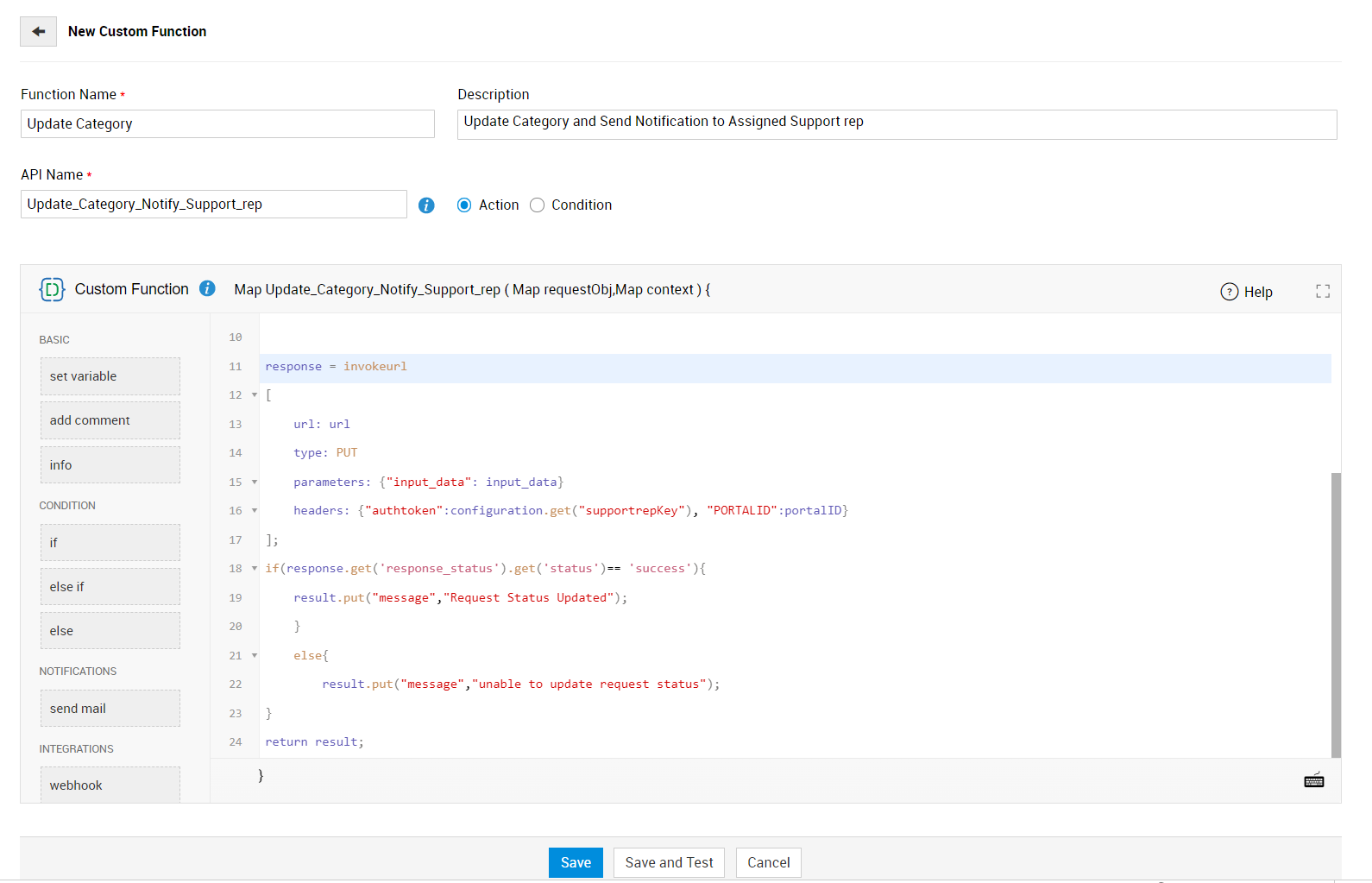Click the Save and Test button
This screenshot has width=1372, height=883.
(x=669, y=862)
